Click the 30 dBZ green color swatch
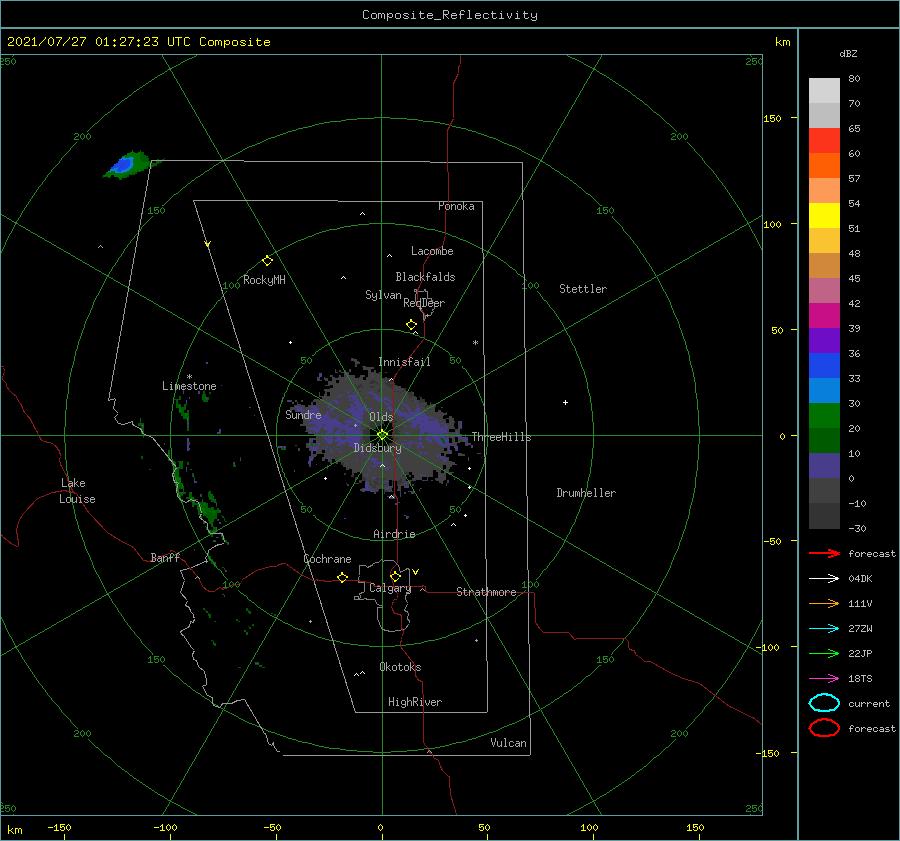The height and width of the screenshot is (841, 900). 824,416
